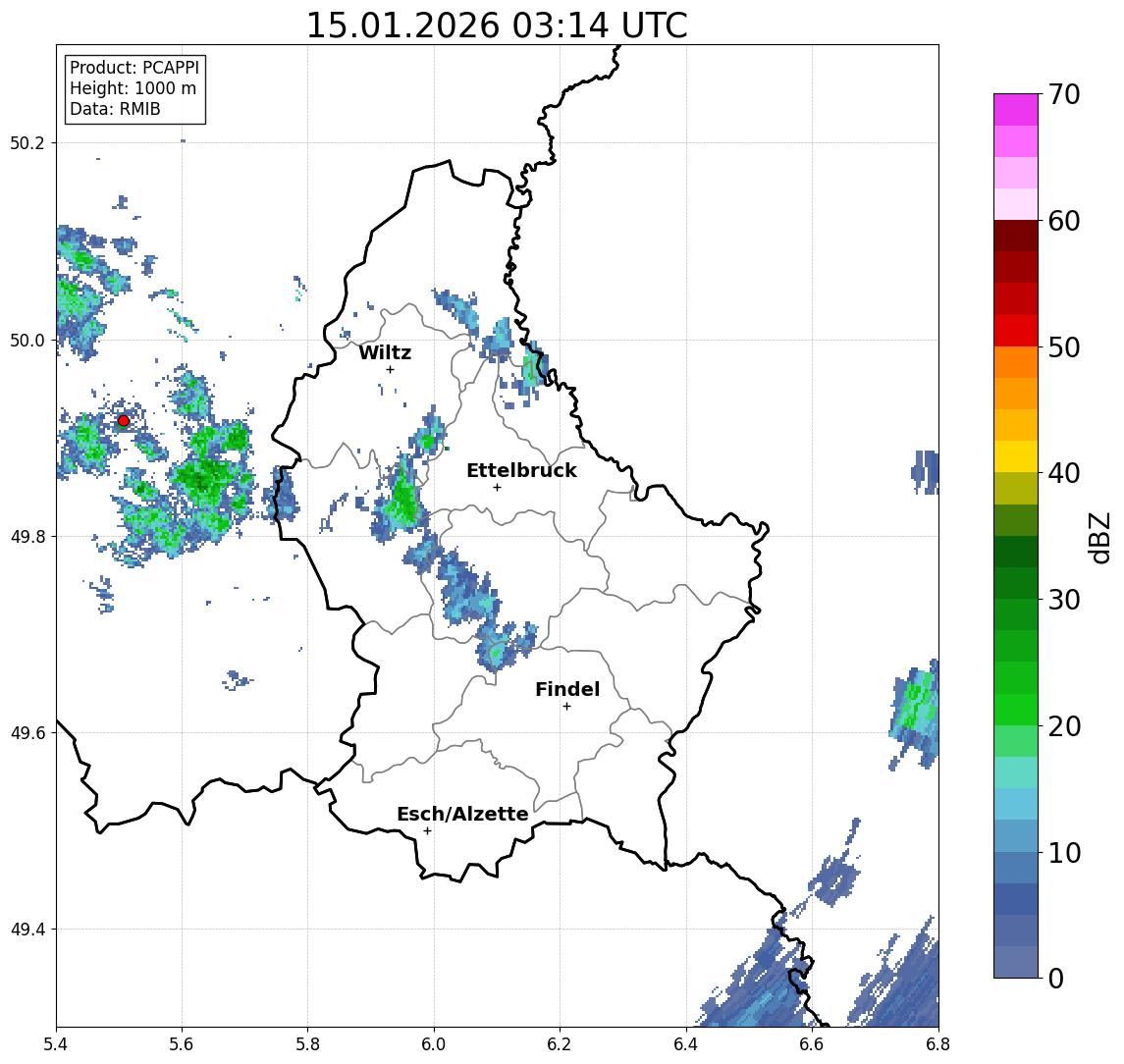Image resolution: width=1124 pixels, height=1064 pixels.
Task: Click the map title 15.01.2026 03:14 UTC
Action: pyautogui.click(x=497, y=26)
